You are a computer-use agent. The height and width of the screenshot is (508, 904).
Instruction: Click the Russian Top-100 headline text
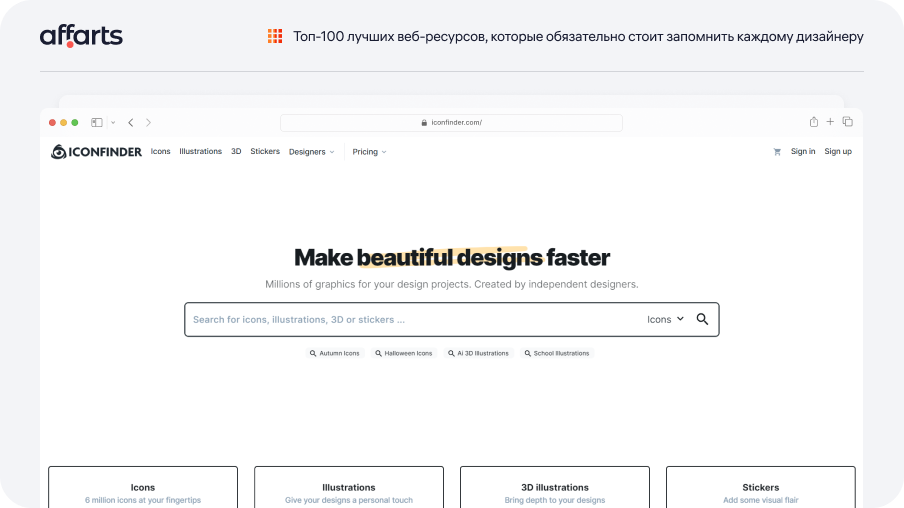[578, 36]
